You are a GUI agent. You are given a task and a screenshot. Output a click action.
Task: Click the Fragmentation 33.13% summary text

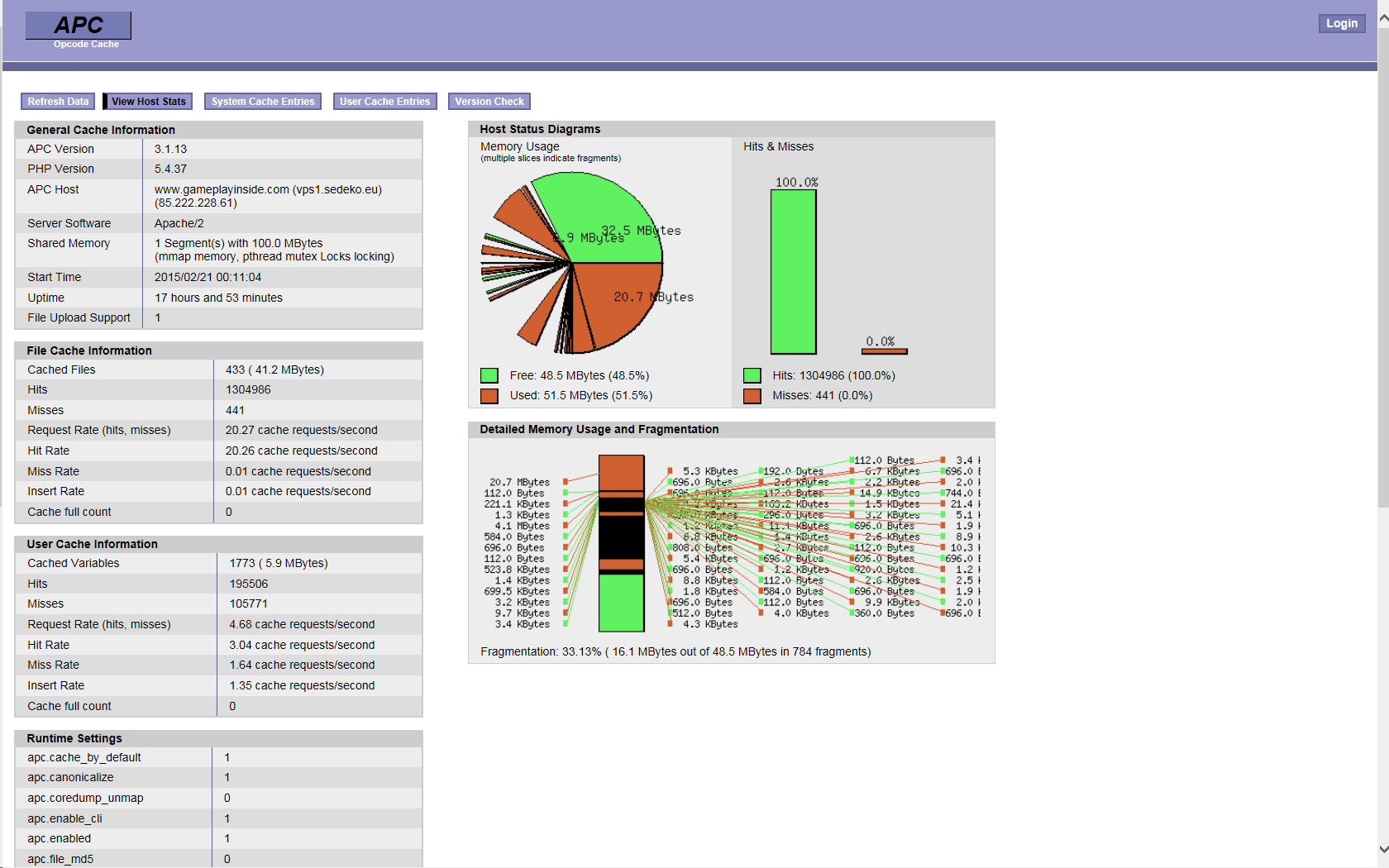pyautogui.click(x=675, y=651)
